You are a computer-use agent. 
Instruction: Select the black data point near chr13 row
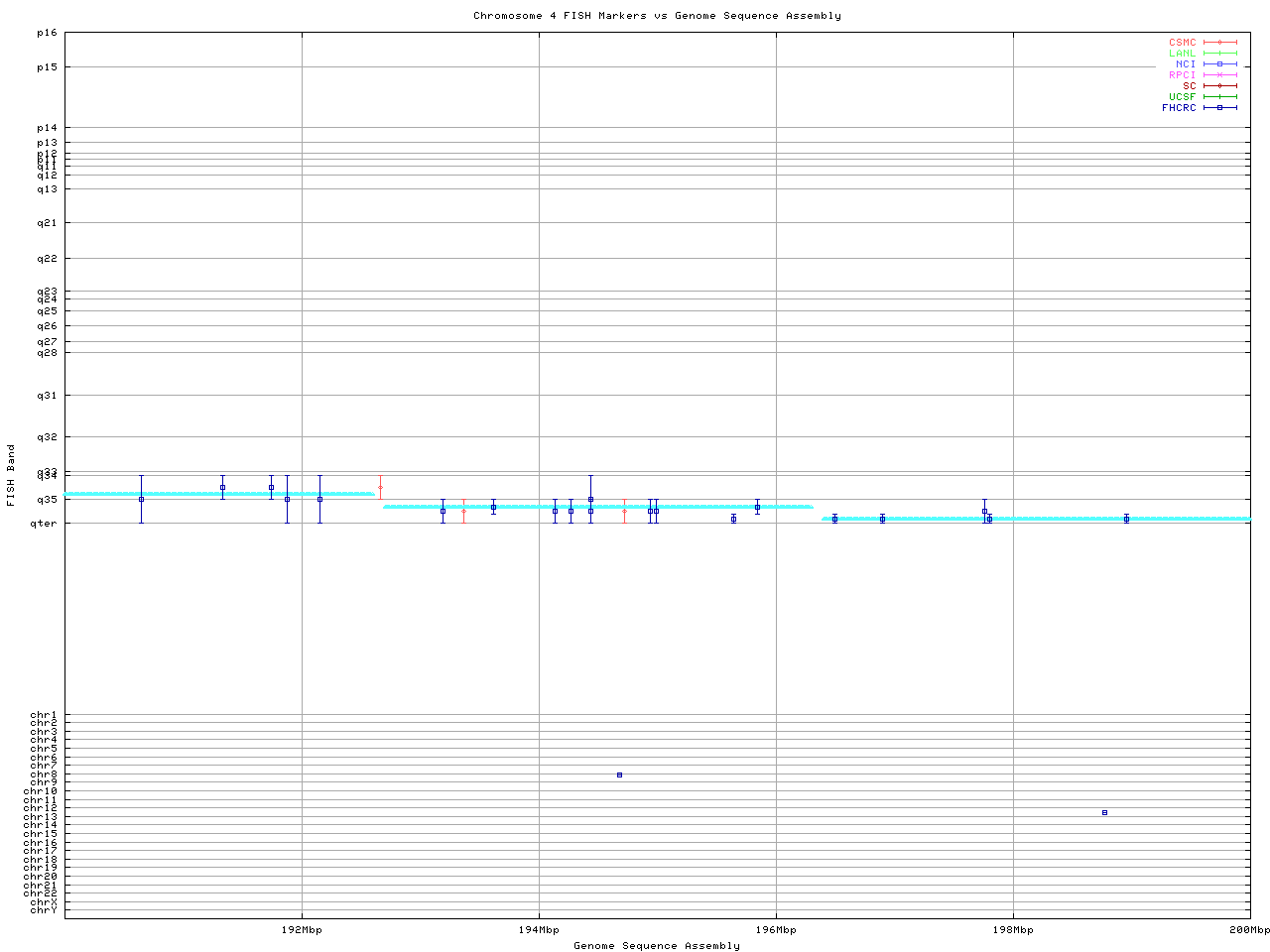tap(1104, 812)
